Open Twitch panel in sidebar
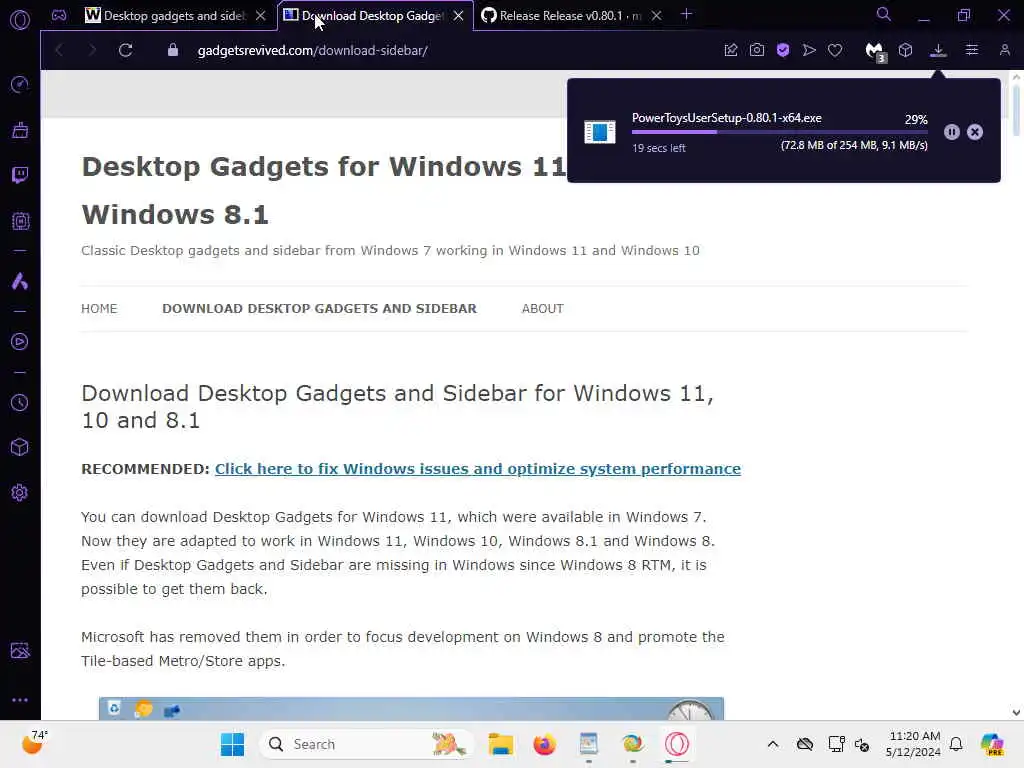1024x768 pixels. coord(20,175)
